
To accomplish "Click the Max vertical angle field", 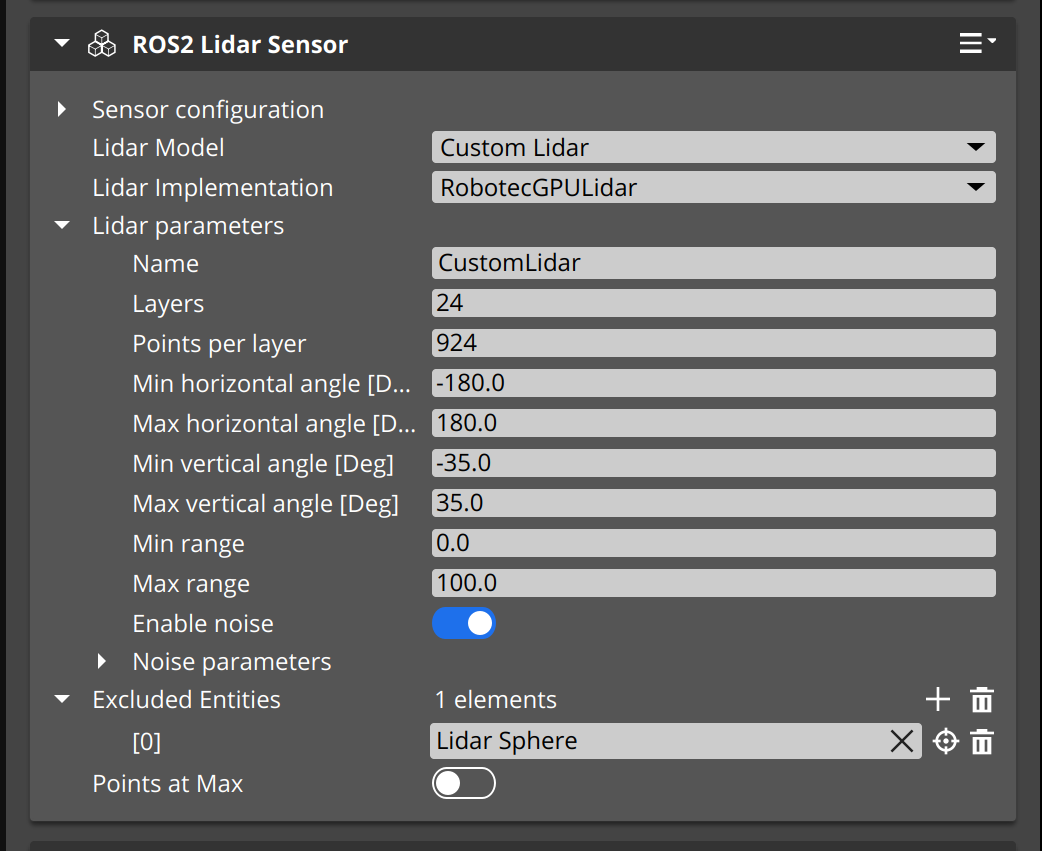I will coord(713,503).
